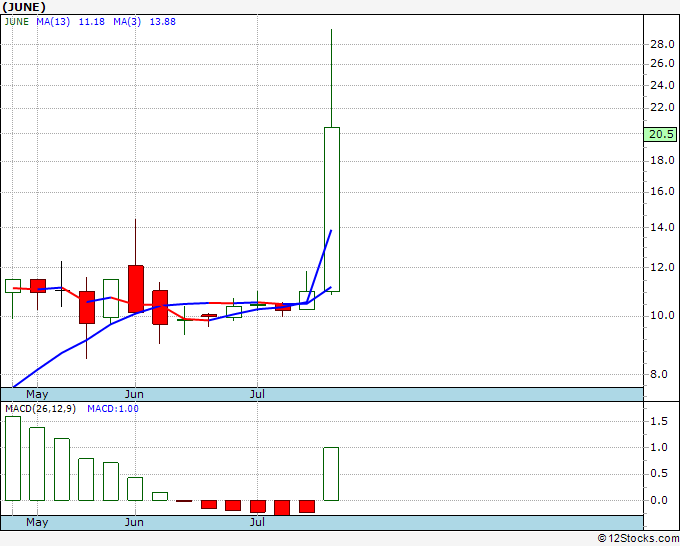Click the MACD(26,12,9) indicator label
680x546 pixels.
(x=40, y=409)
